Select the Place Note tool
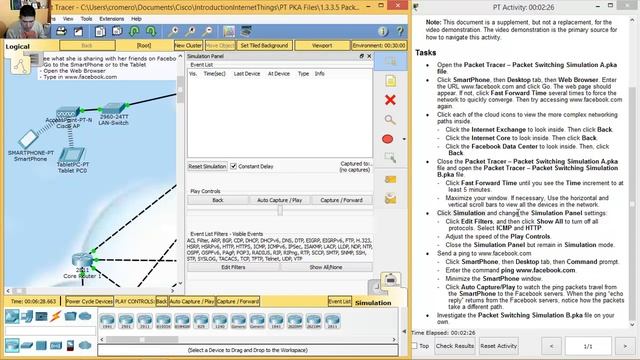The width and height of the screenshot is (640, 360). tap(390, 81)
